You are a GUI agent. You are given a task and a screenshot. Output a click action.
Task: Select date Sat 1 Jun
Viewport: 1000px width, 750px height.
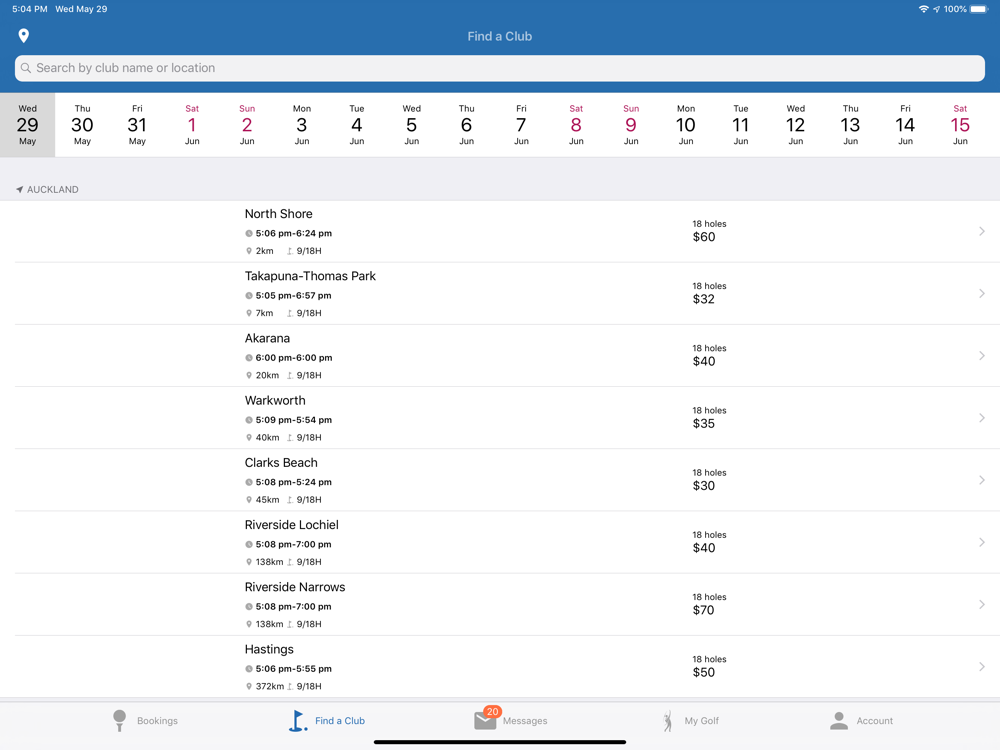(x=192, y=125)
